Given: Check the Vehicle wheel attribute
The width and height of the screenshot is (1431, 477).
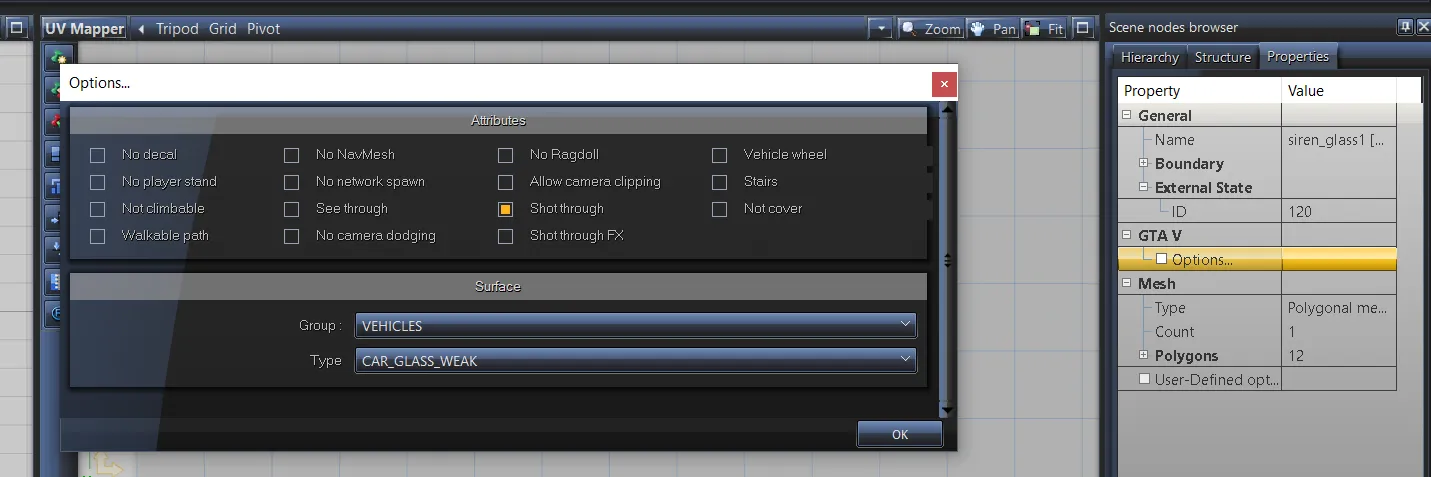Looking at the screenshot, I should [x=720, y=155].
